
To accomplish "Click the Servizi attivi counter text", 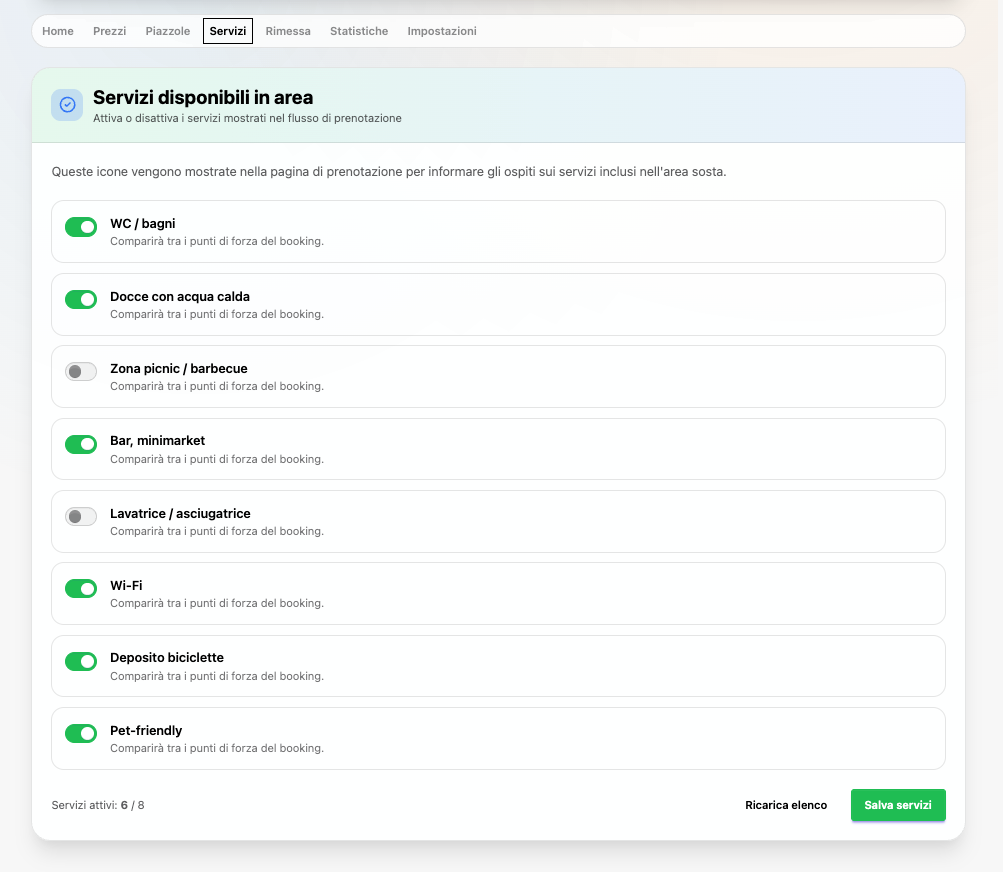I will tap(97, 804).
